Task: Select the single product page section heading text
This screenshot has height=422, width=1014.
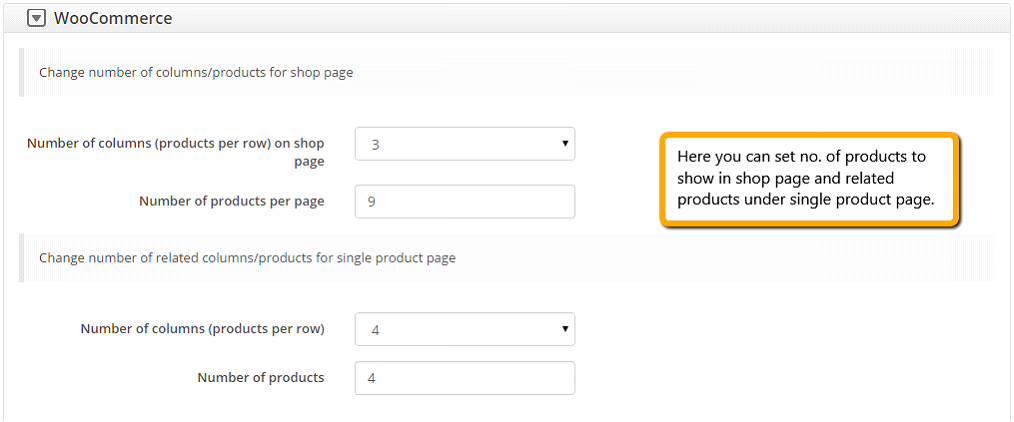Action: tap(247, 258)
